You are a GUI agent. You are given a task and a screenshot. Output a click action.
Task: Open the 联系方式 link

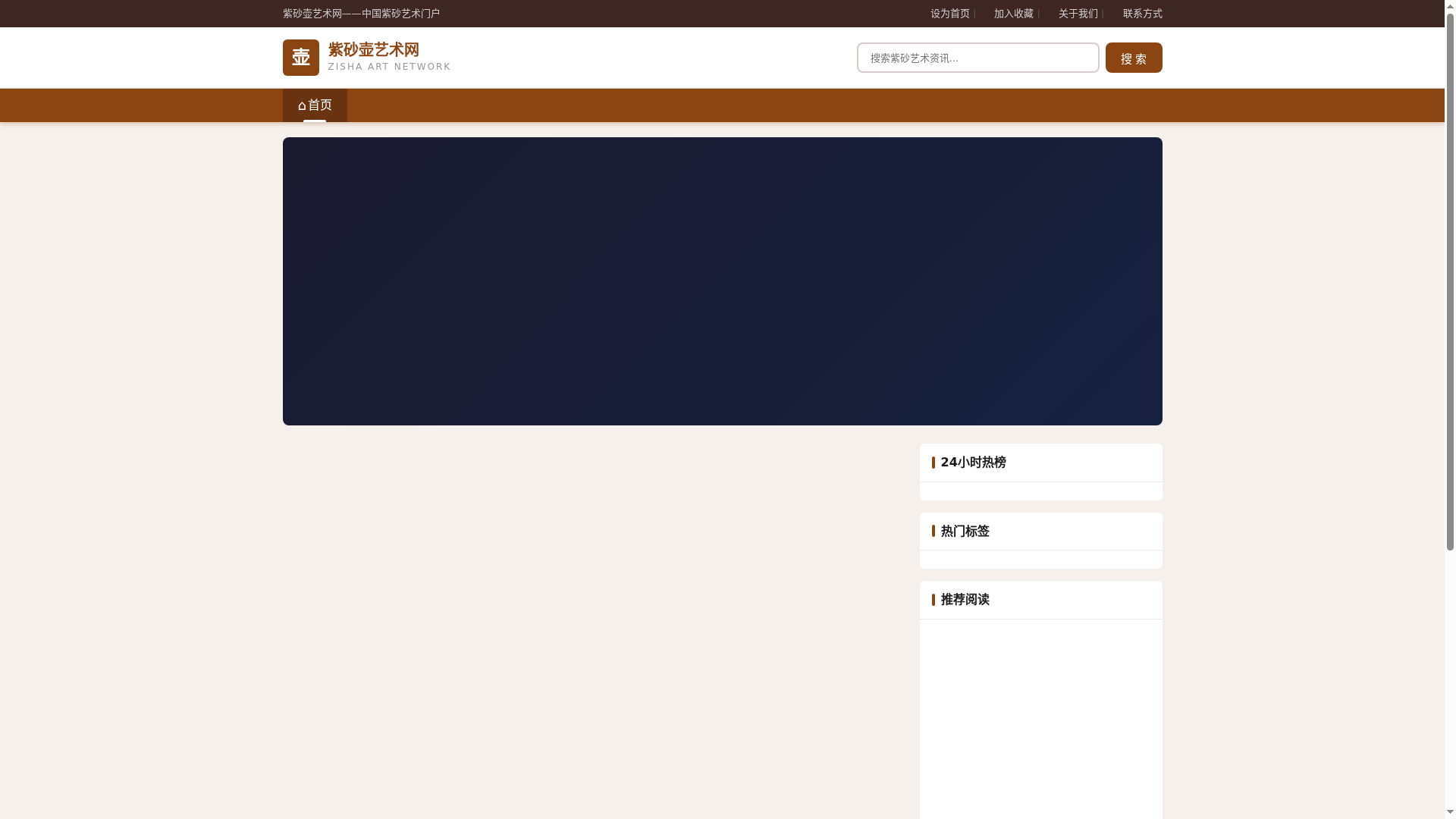(x=1142, y=14)
